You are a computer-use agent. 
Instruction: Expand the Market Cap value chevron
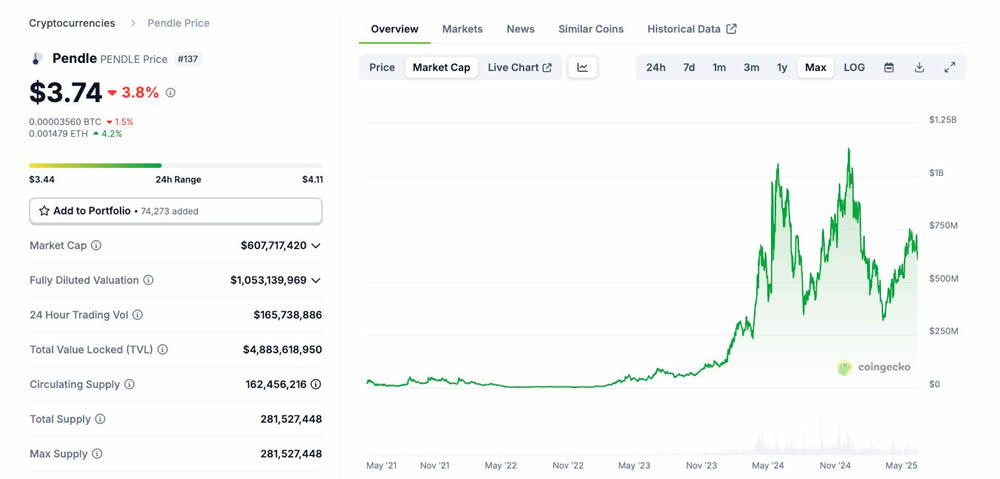(x=316, y=246)
